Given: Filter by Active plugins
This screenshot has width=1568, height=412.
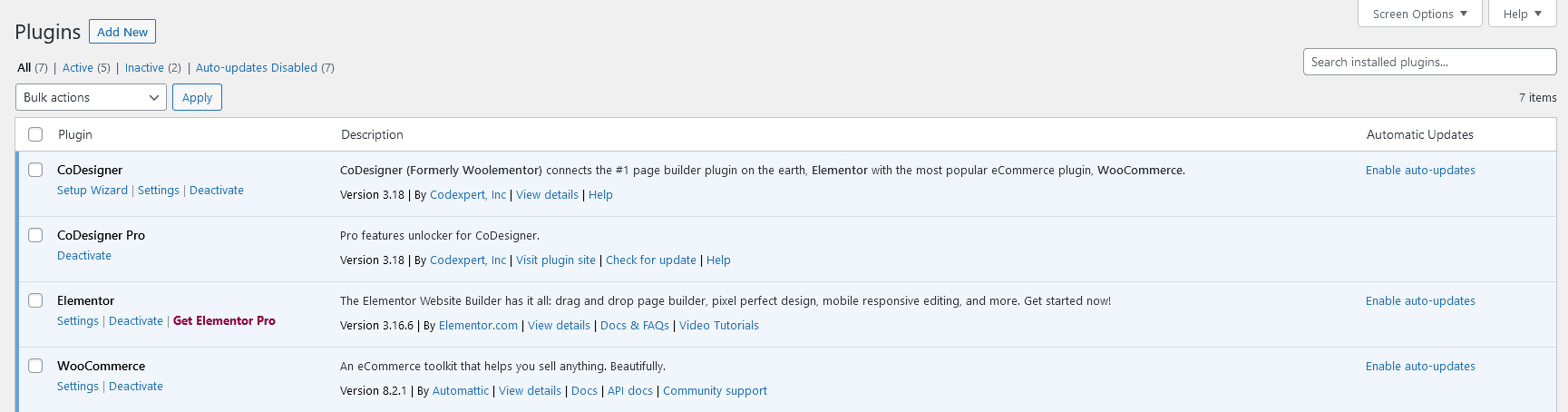Looking at the screenshot, I should [x=77, y=68].
